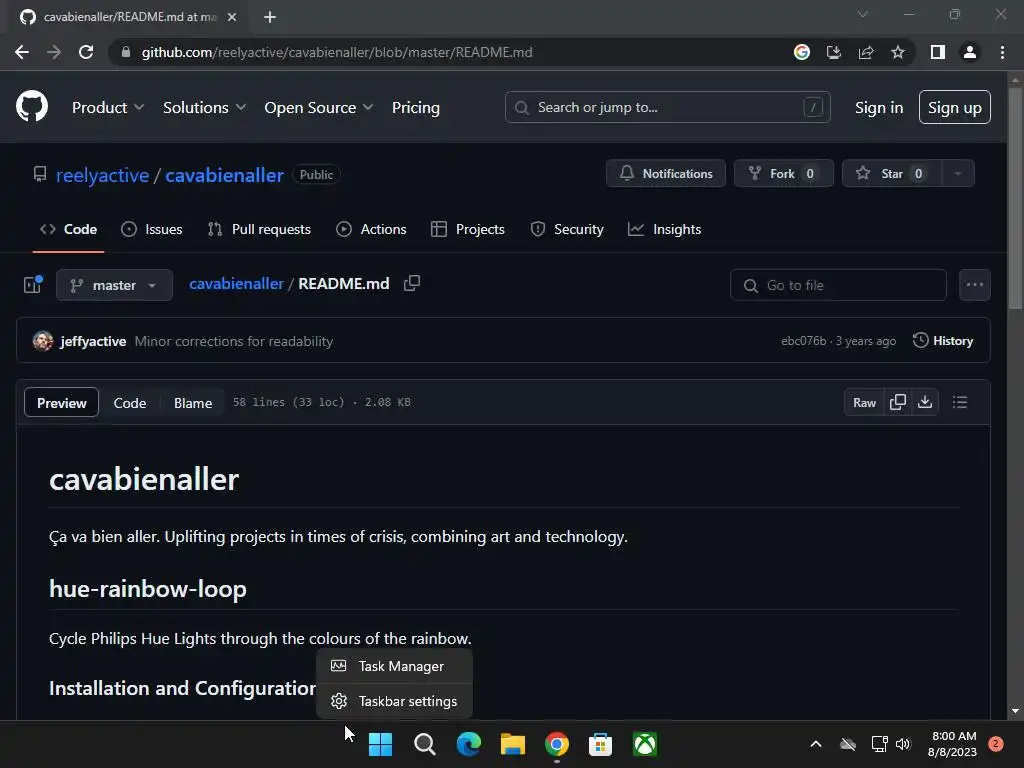This screenshot has height=768, width=1024.
Task: Open the Star lists dropdown arrow
Action: click(957, 174)
